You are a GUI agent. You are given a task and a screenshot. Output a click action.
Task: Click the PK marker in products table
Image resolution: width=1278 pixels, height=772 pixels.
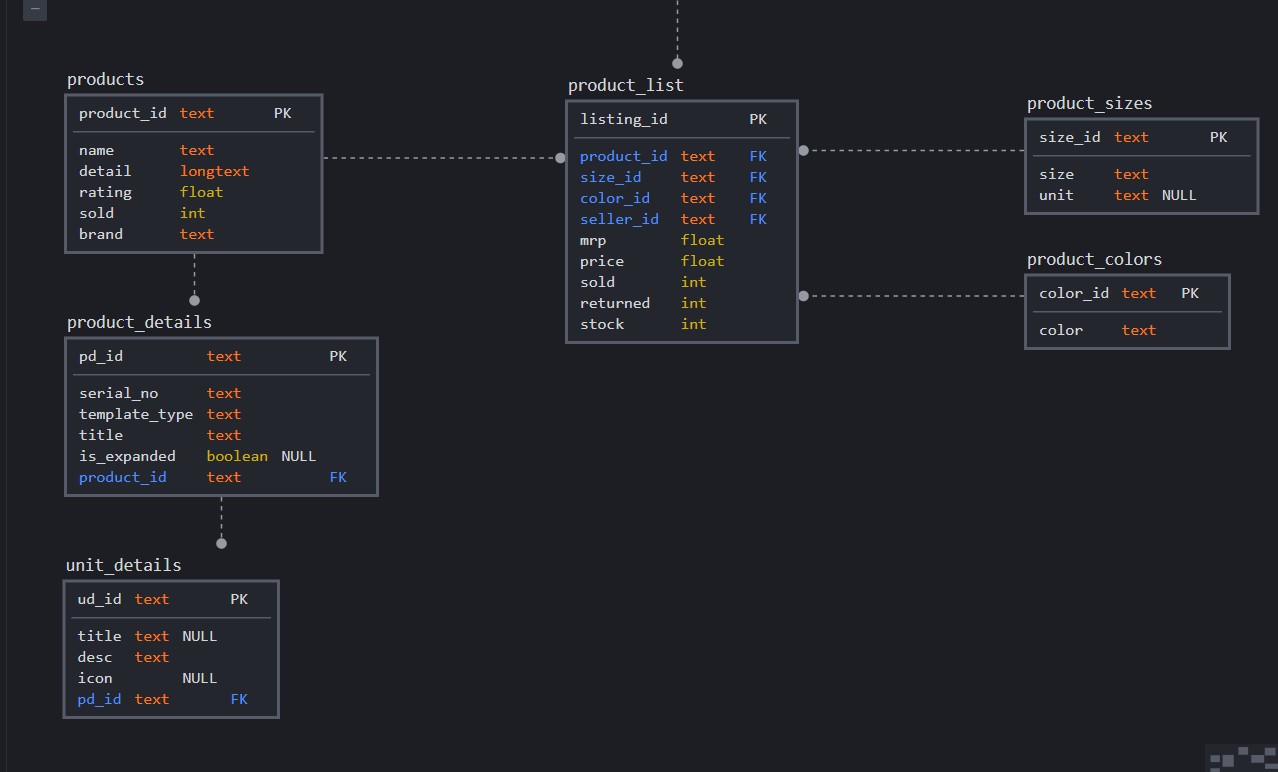(283, 113)
